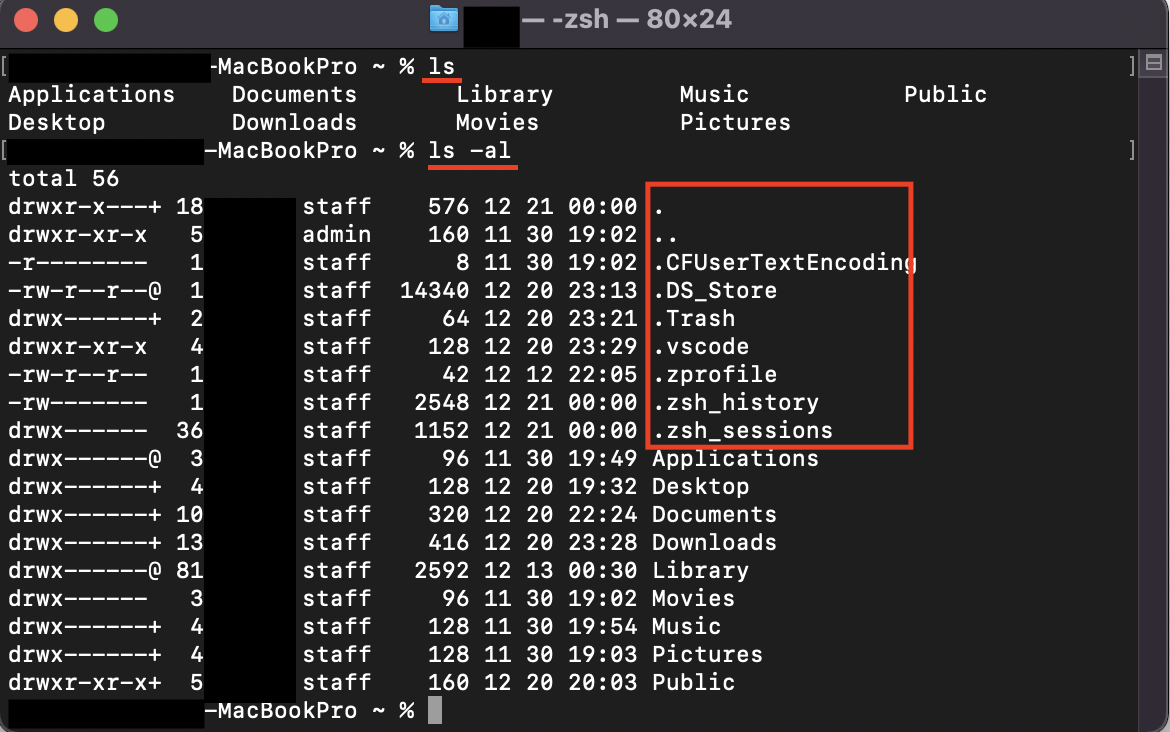The image size is (1170, 732).
Task: Zoom the window with the green button
Action: (104, 20)
